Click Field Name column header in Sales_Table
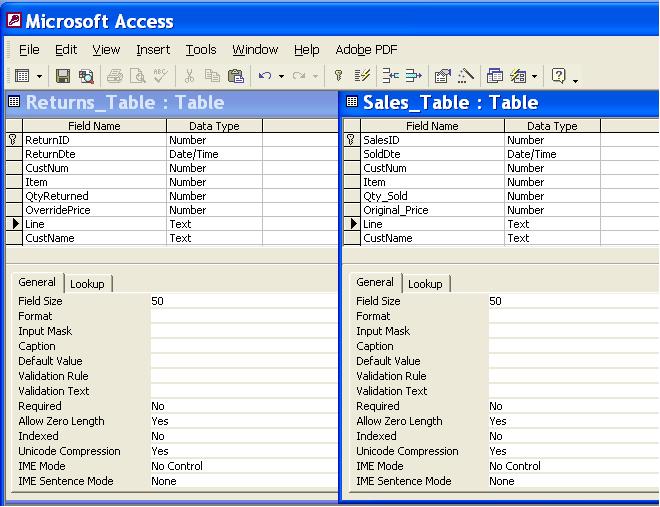Viewport: 660px width, 507px height. coord(432,126)
